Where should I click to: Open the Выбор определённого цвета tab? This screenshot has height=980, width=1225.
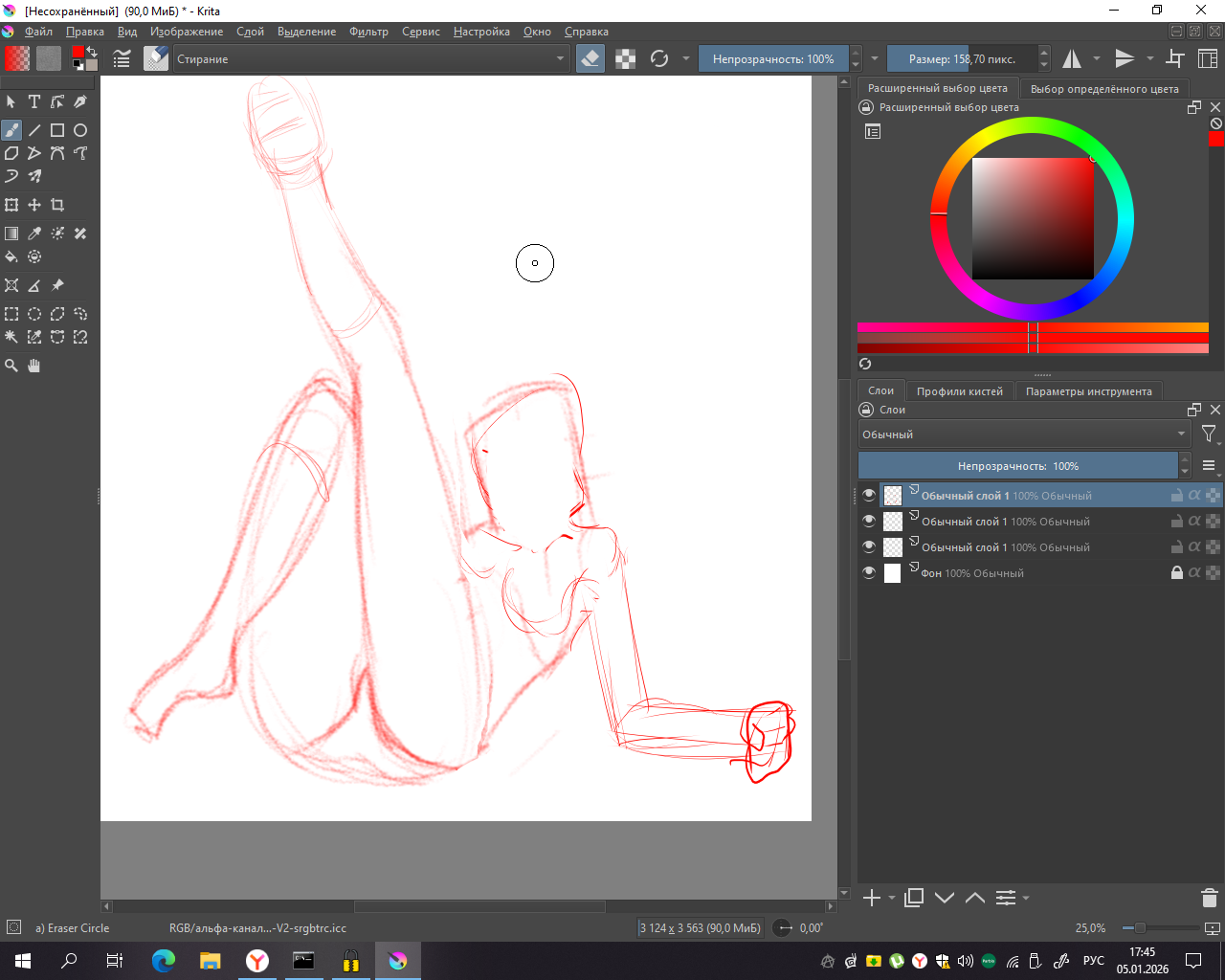1104,89
